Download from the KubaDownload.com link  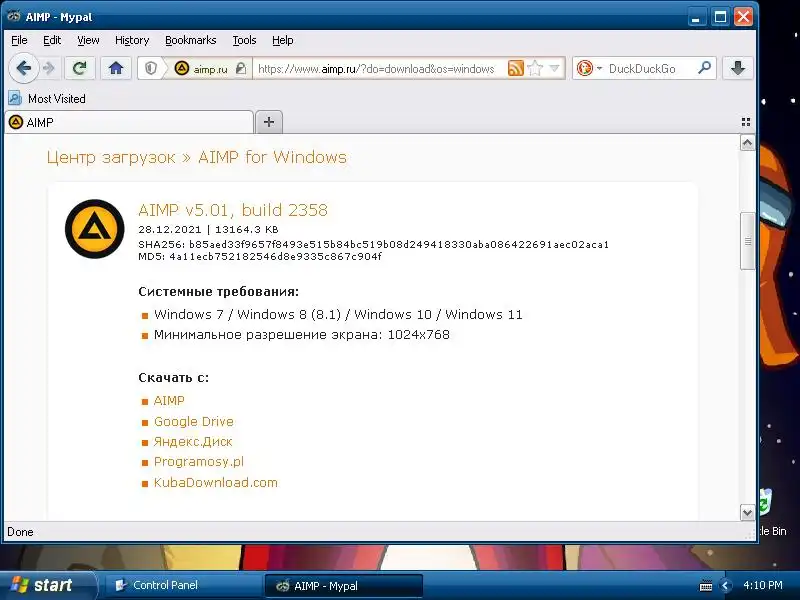216,482
